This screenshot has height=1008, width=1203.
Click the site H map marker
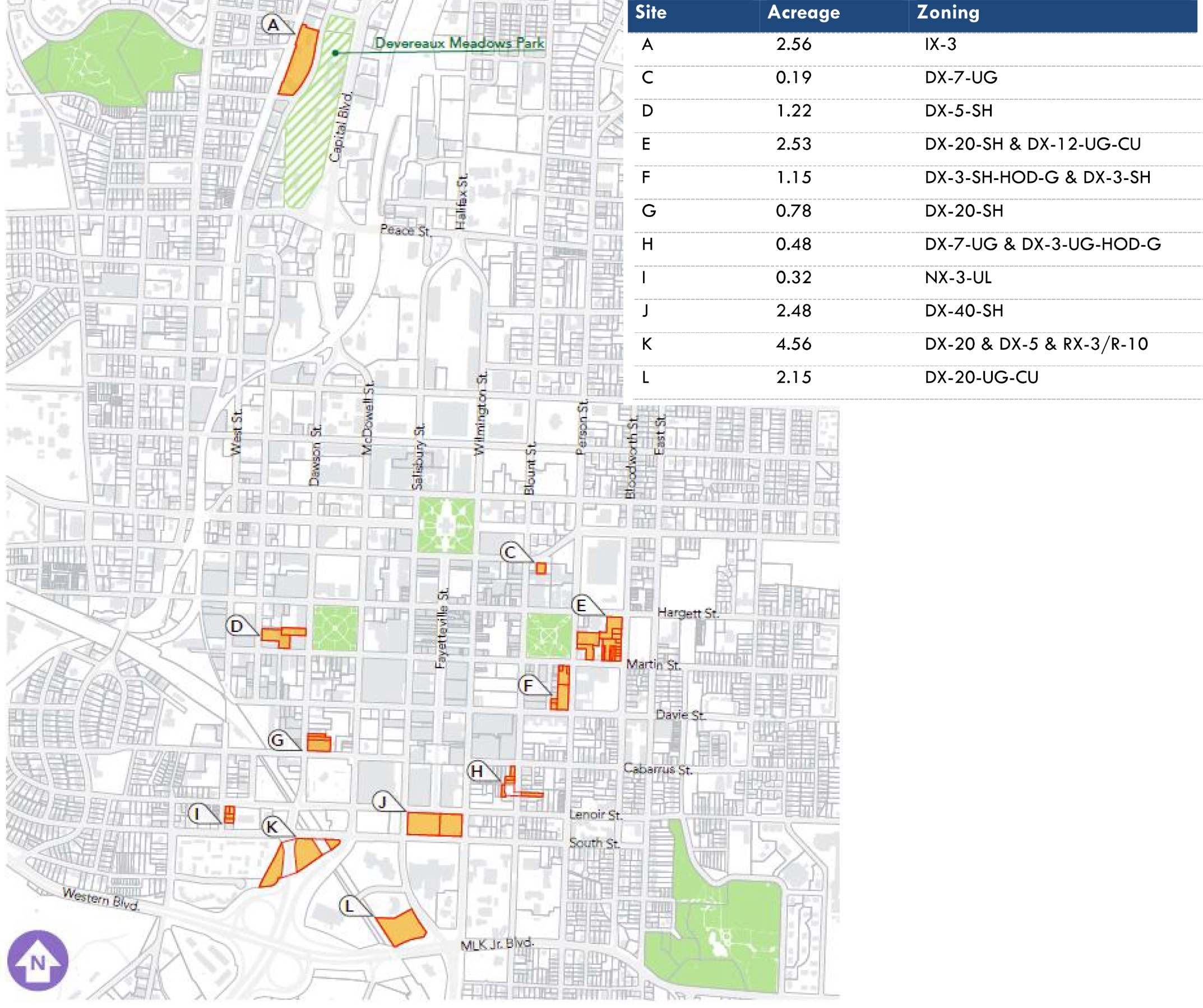tap(477, 771)
